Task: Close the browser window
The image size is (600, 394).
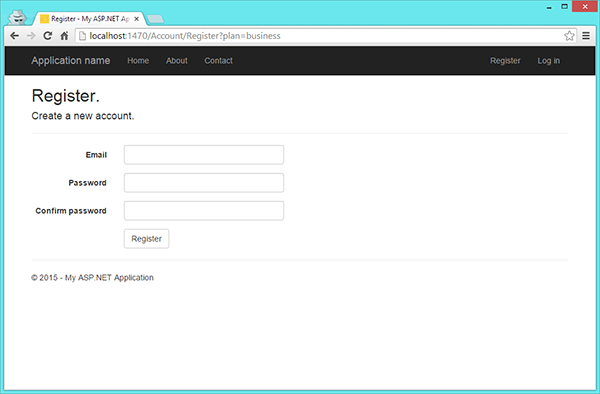Action: [585, 7]
